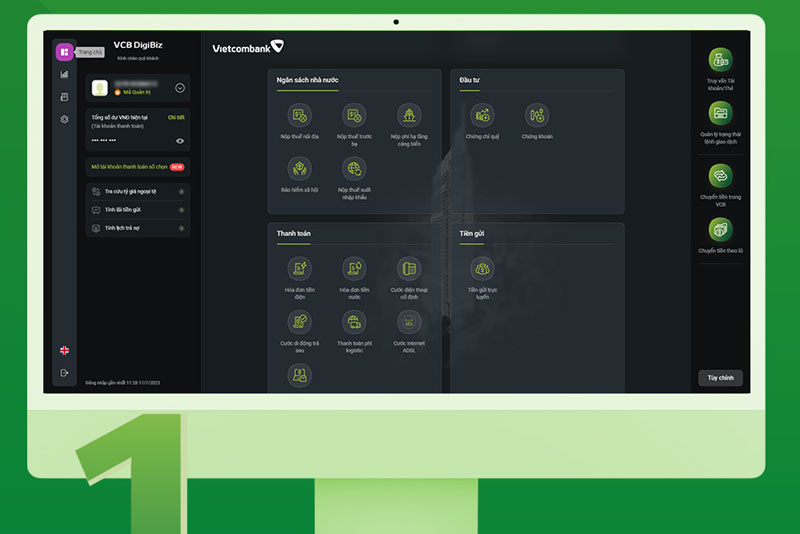
Task: Open Thanh toán phí logistic icon
Action: pos(354,322)
